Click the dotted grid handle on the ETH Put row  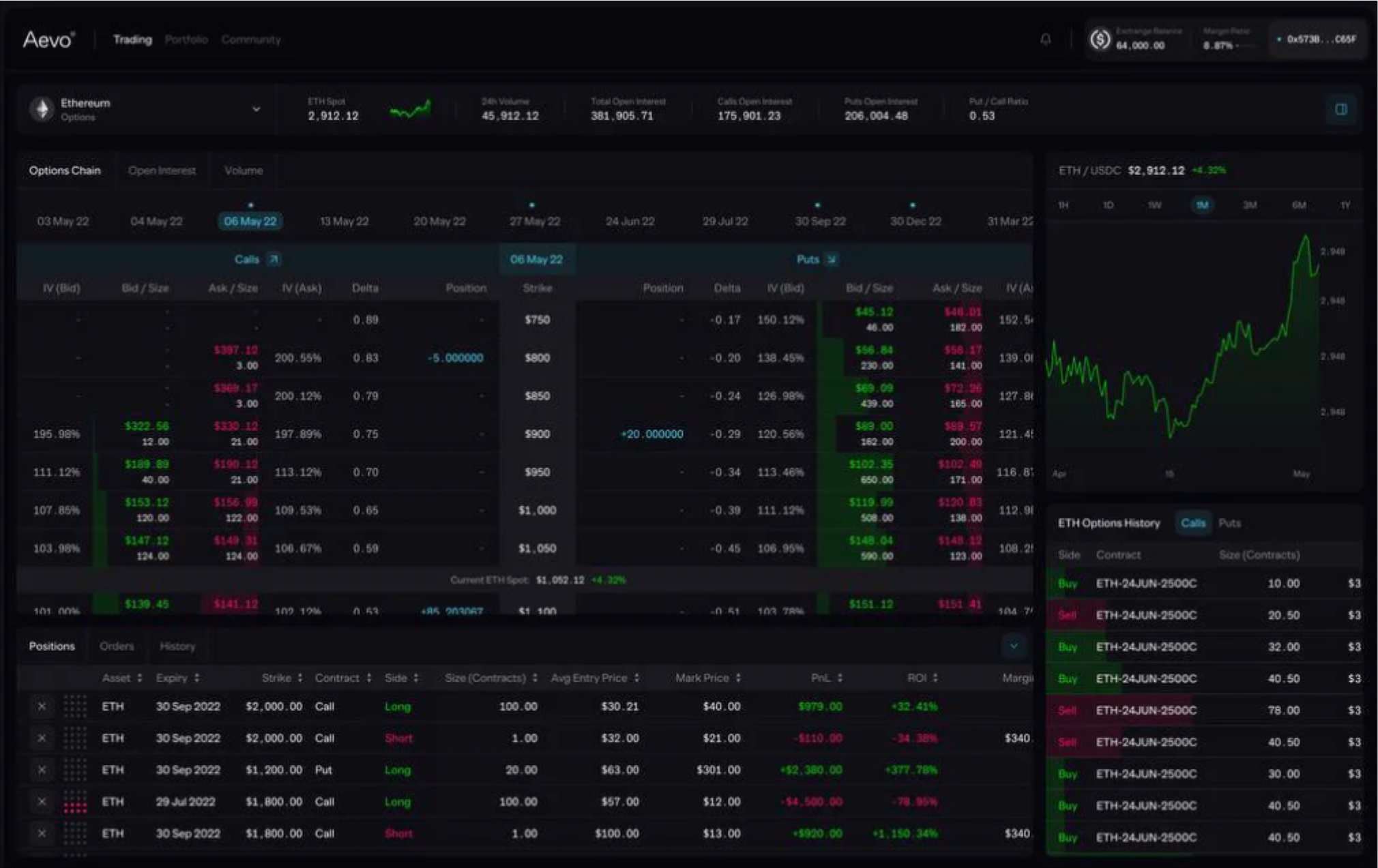pos(75,770)
